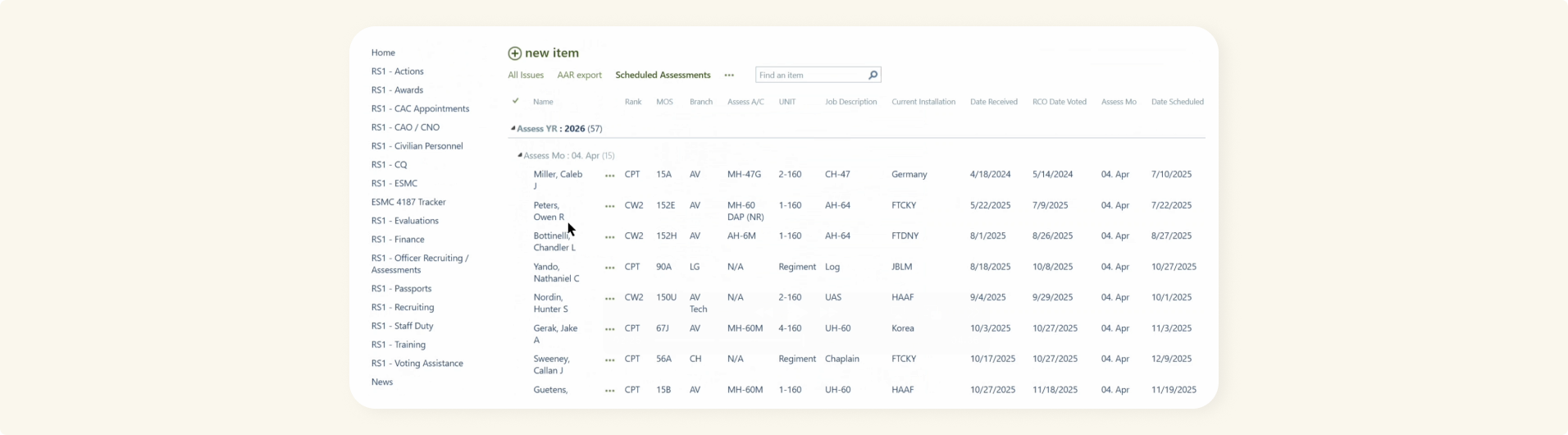This screenshot has height=435, width=1568.
Task: Click the name Sweeney, Callan J
Action: 551,364
